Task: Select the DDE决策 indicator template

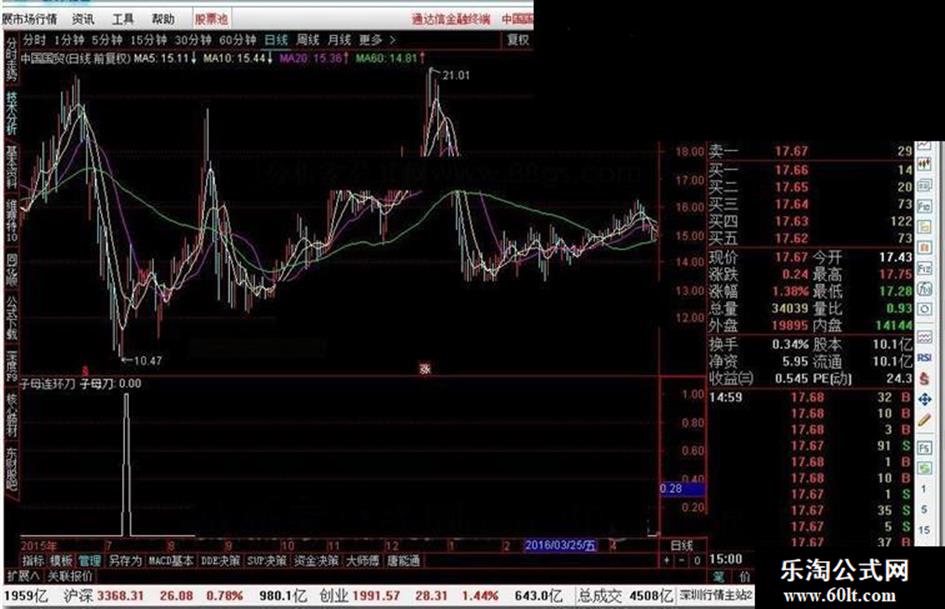Action: click(221, 561)
